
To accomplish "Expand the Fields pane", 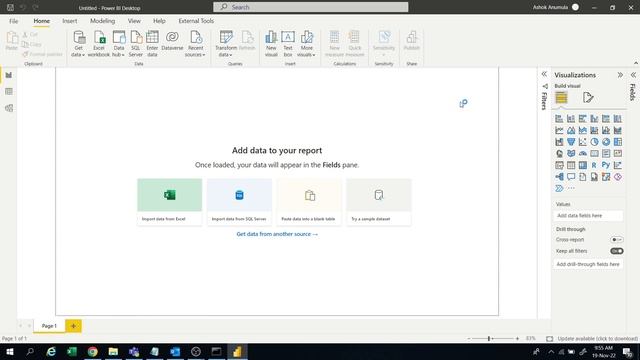I will coord(633,75).
